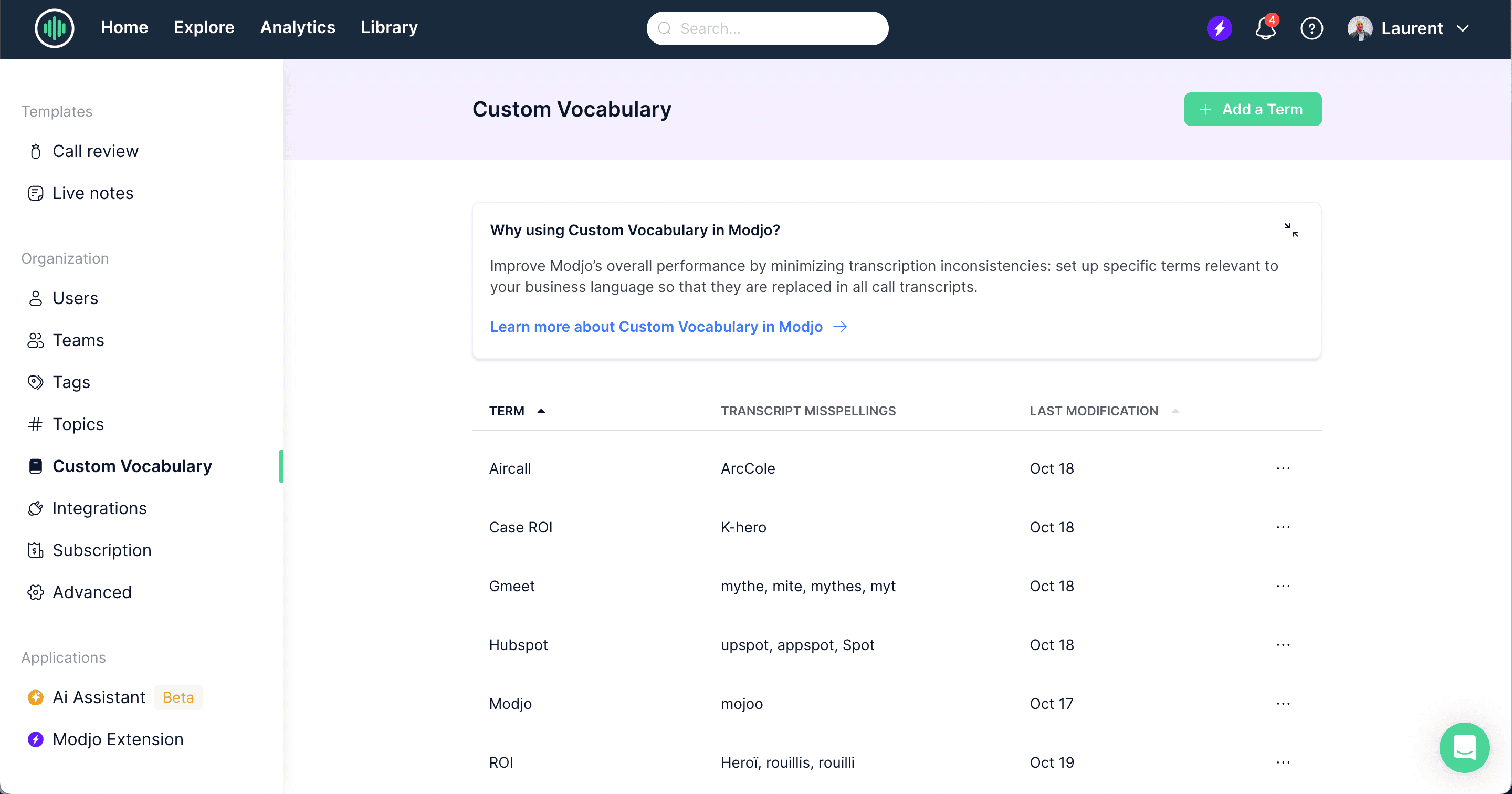Expand the Laurent user menu chevron
The width and height of the screenshot is (1512, 794).
(x=1463, y=28)
